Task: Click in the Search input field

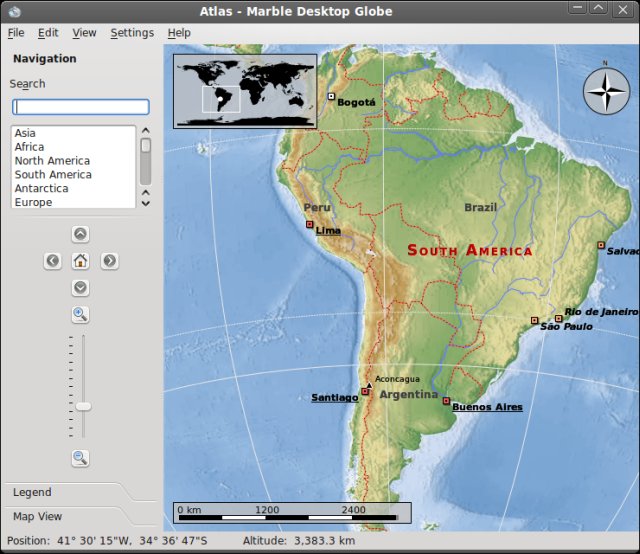Action: 81,107
